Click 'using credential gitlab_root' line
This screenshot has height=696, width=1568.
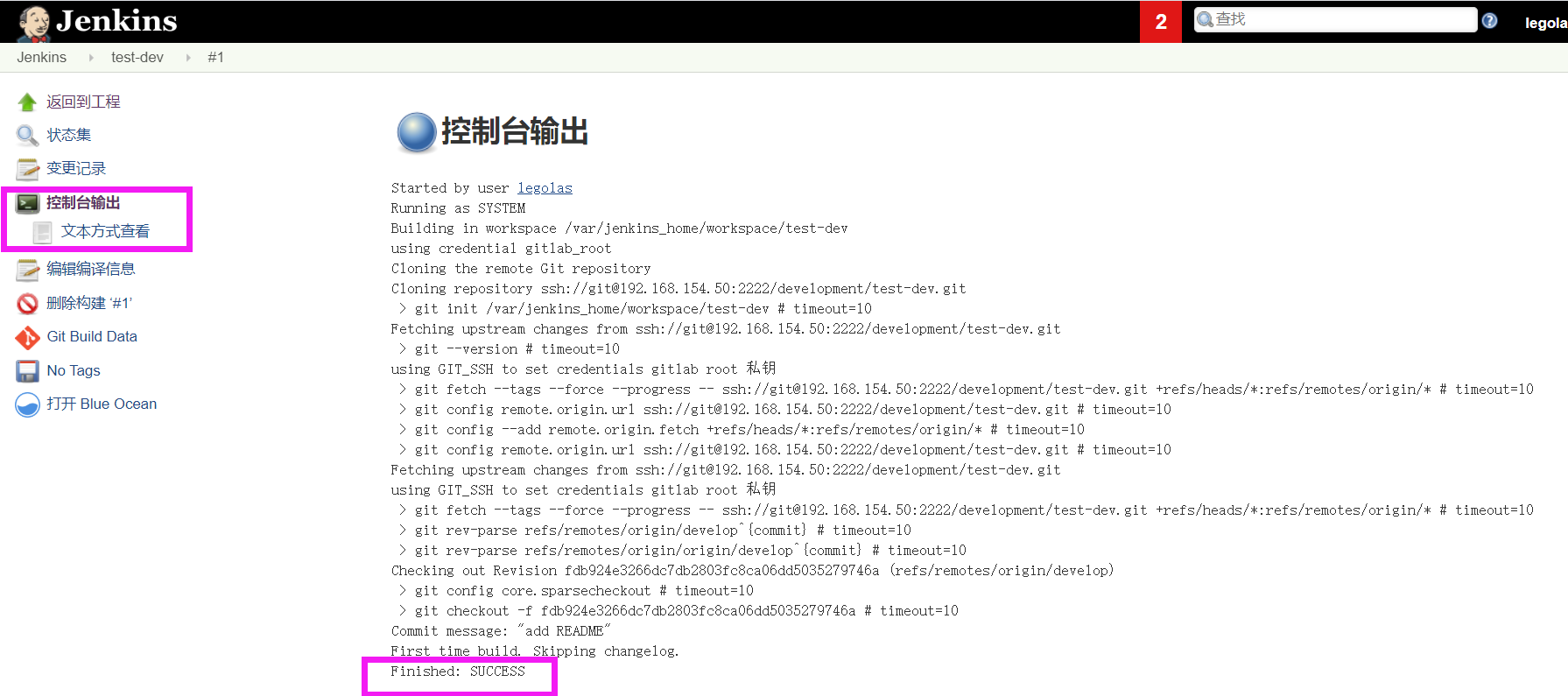(501, 249)
